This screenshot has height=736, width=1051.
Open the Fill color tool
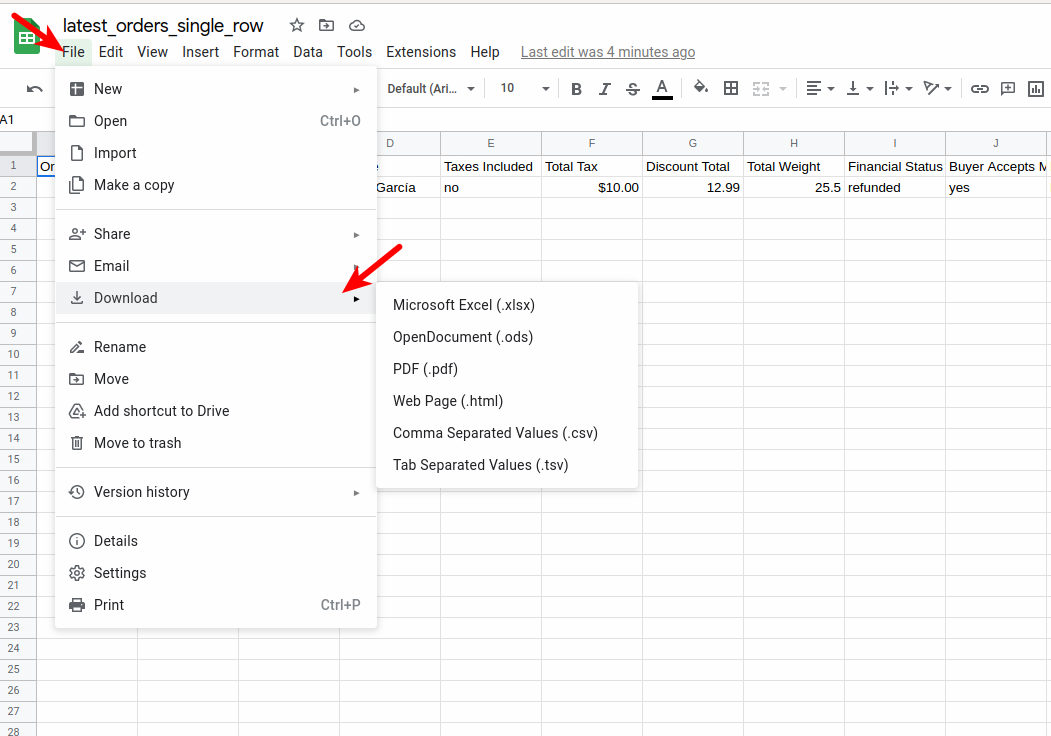tap(700, 88)
